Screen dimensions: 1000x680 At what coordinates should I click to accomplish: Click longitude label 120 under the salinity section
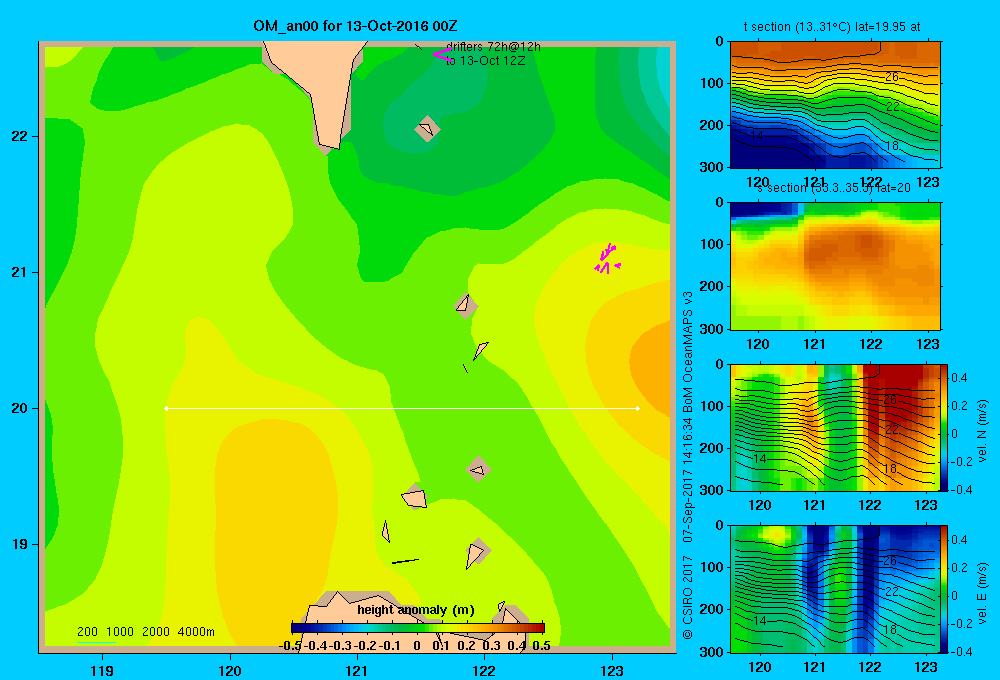click(758, 344)
